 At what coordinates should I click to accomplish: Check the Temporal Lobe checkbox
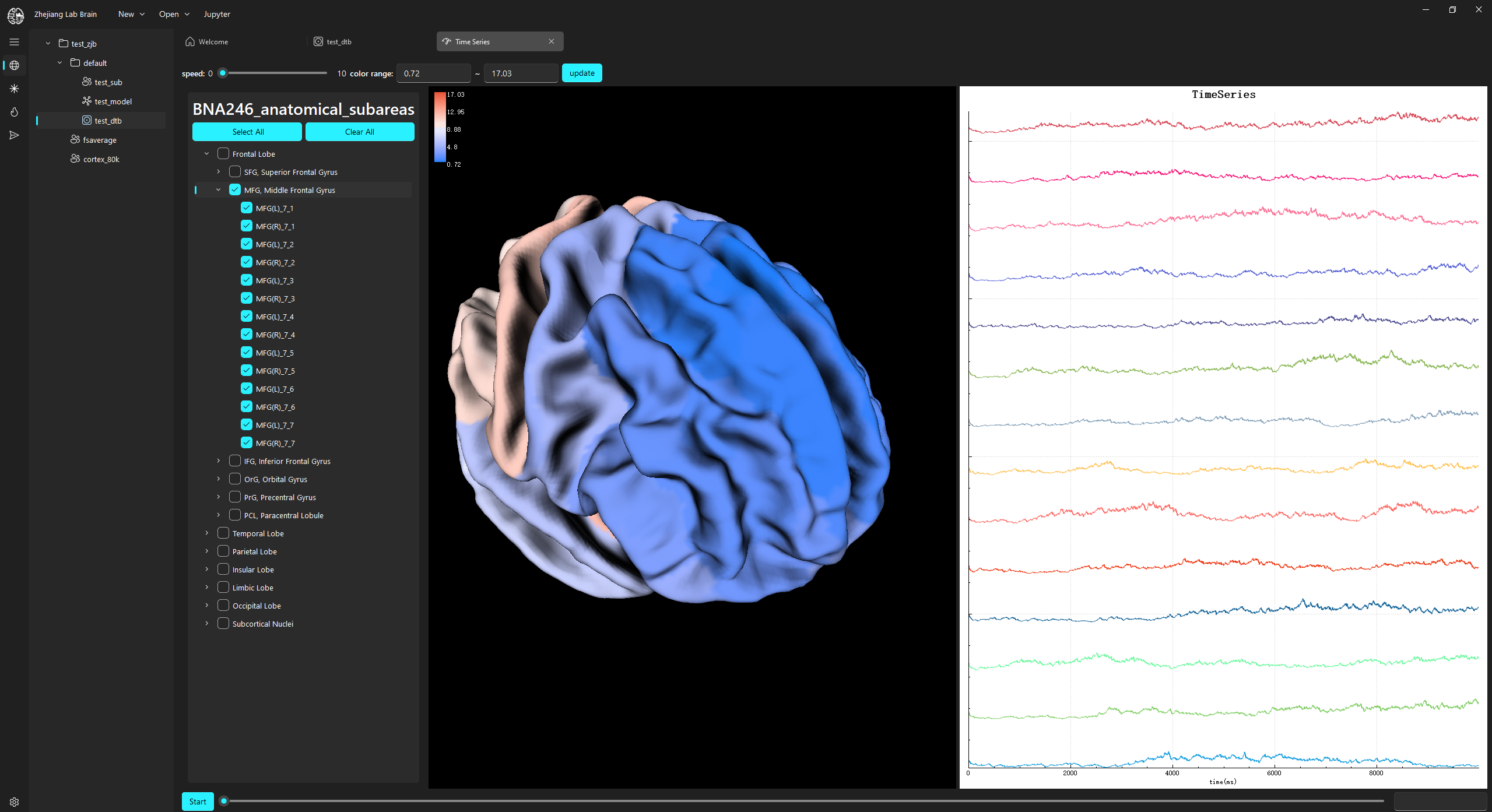click(x=223, y=533)
